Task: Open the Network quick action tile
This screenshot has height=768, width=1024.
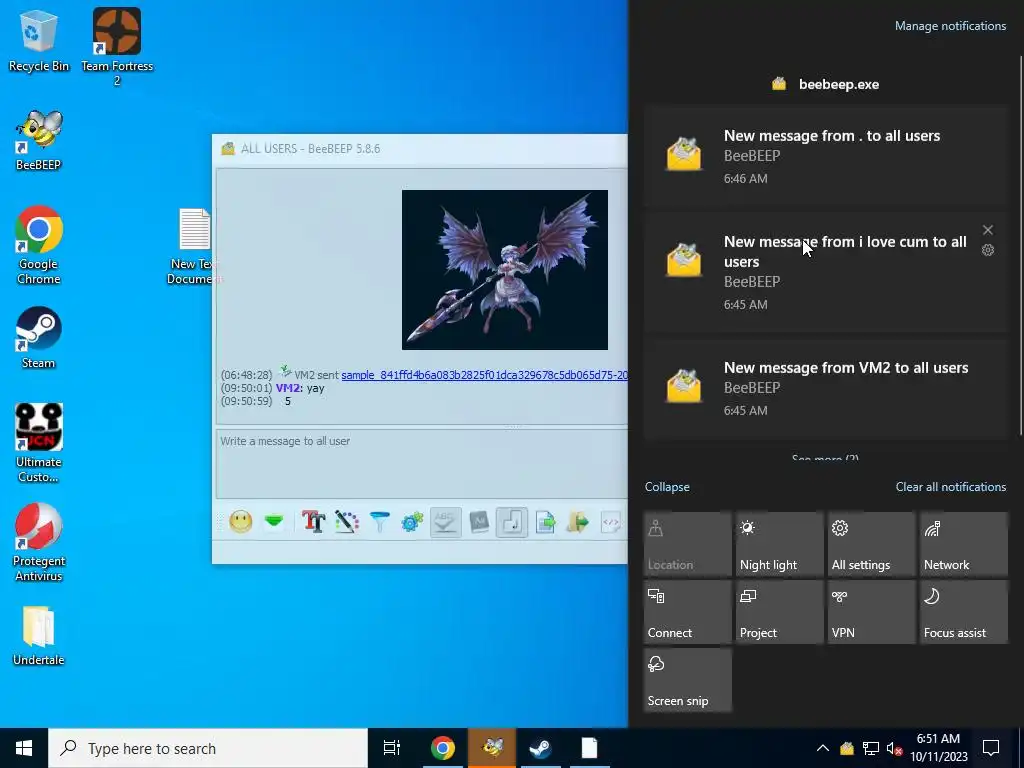Action: pos(964,544)
